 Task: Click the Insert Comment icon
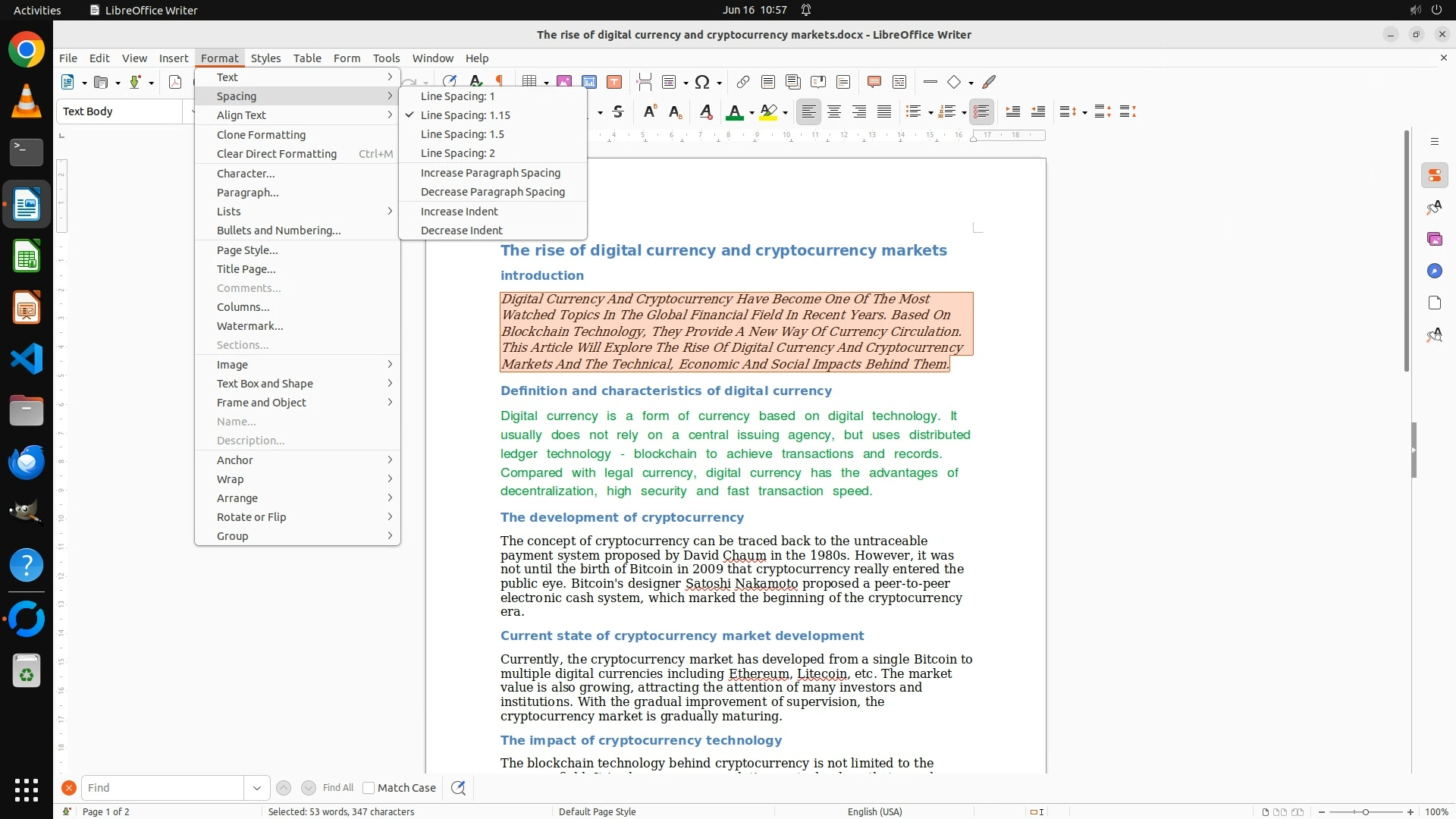tap(874, 82)
